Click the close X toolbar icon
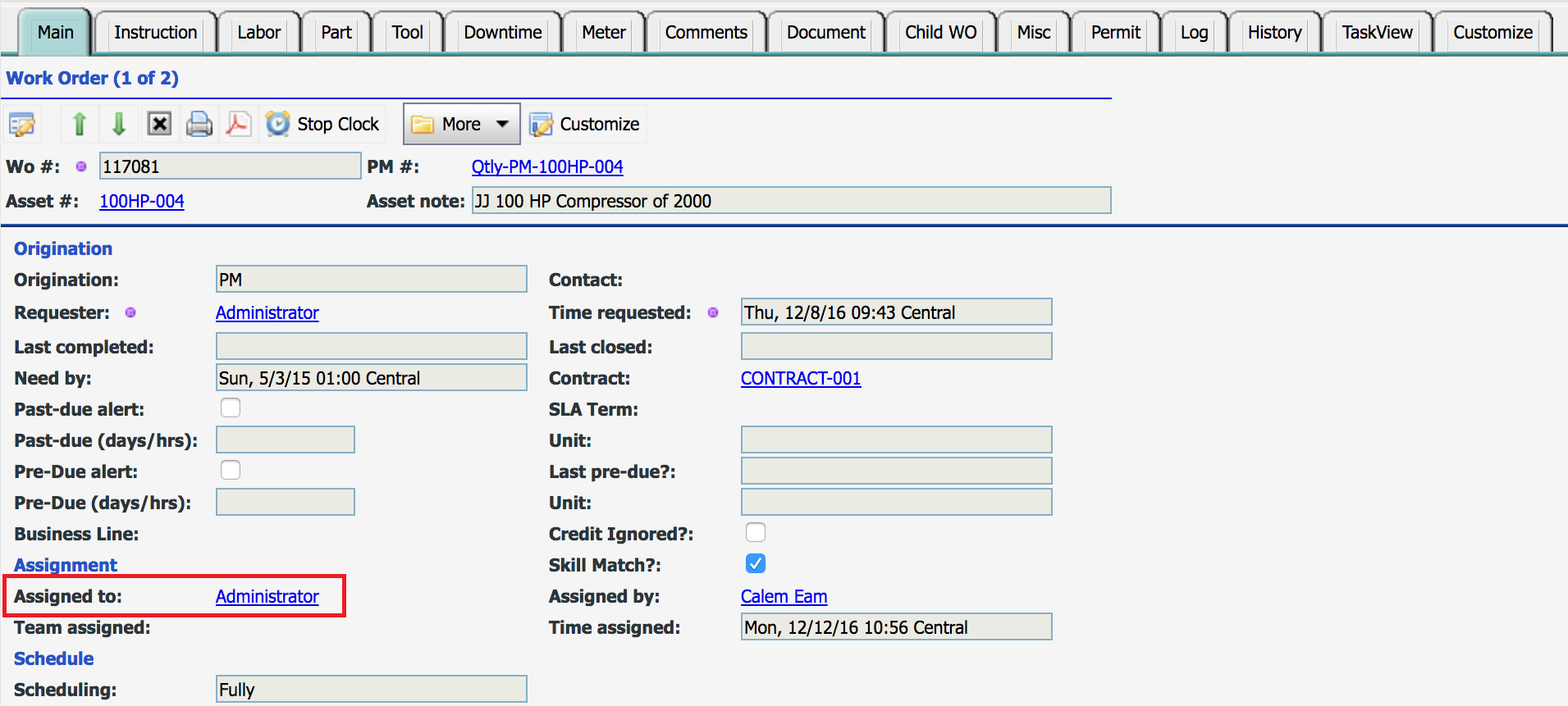 159,124
